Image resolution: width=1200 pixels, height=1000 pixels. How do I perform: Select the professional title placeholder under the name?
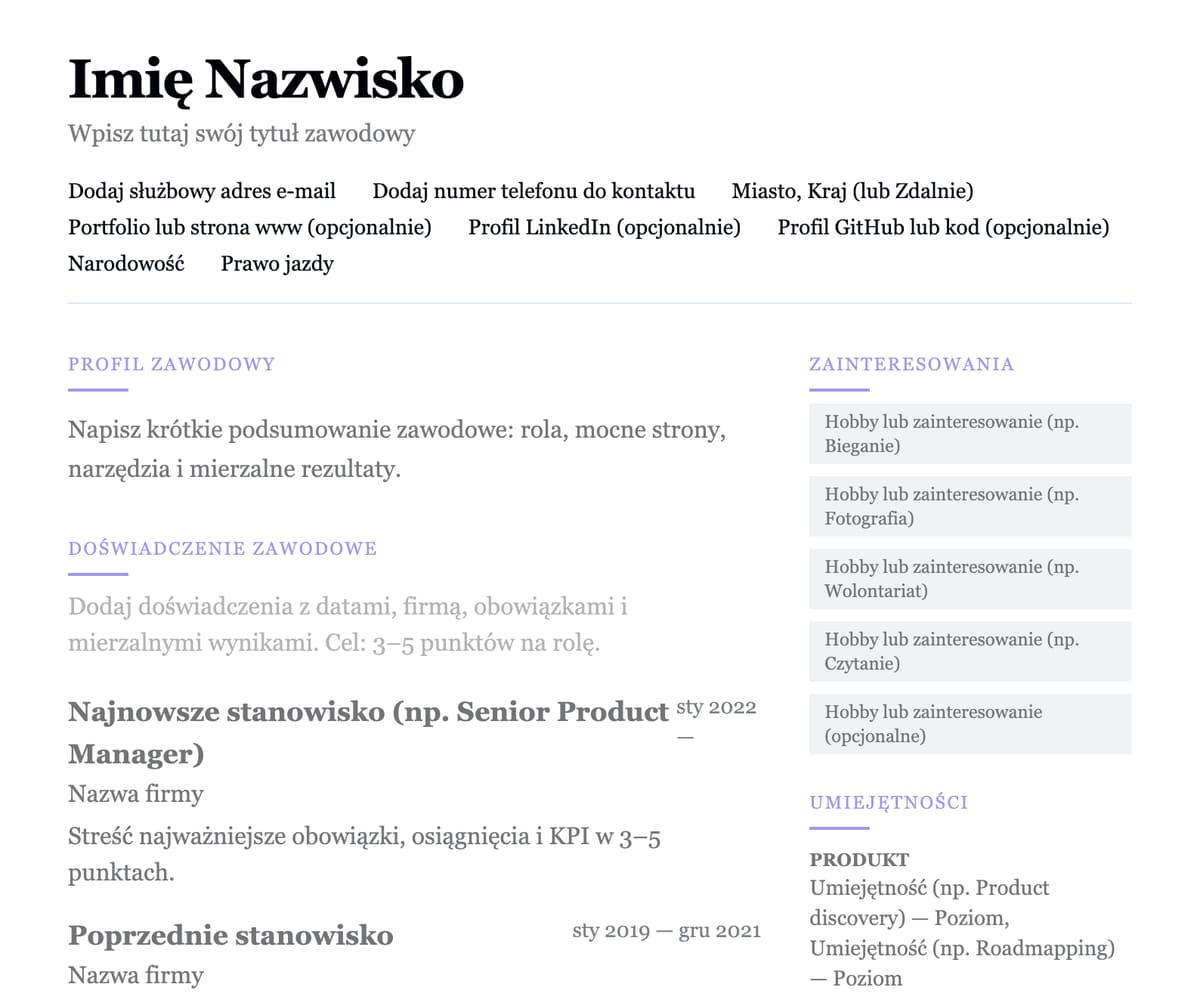(x=241, y=133)
